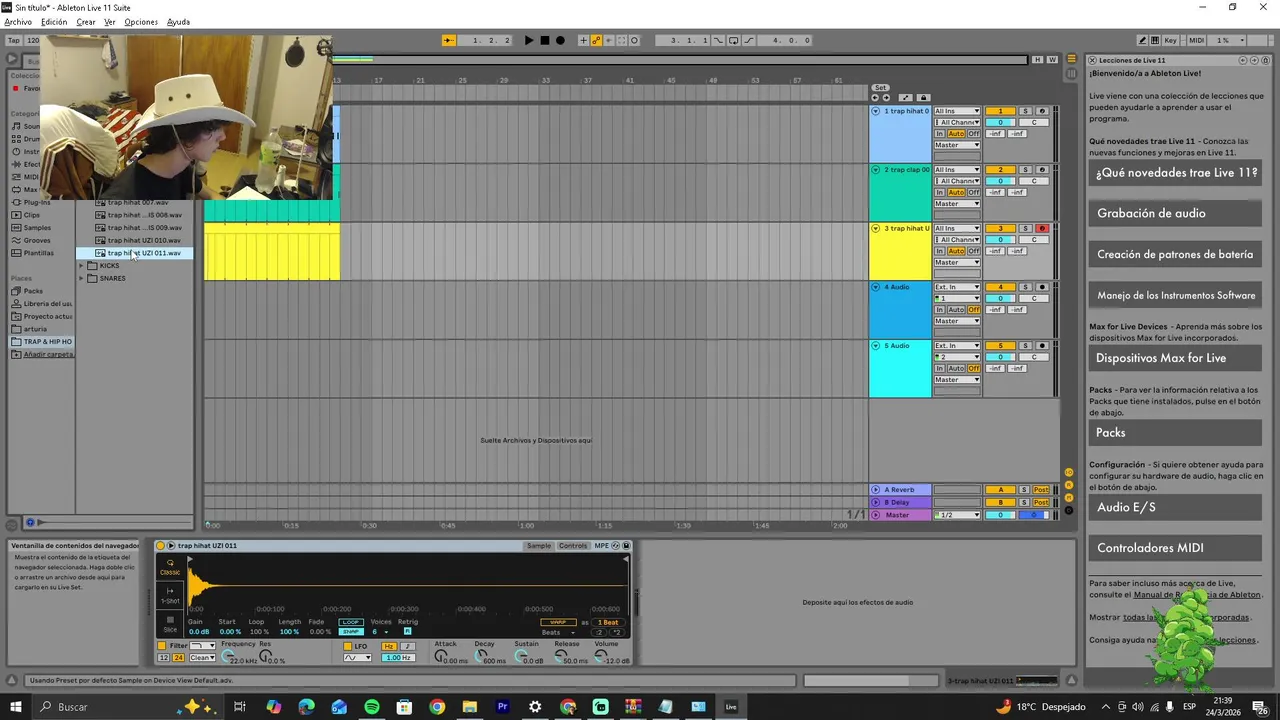The image size is (1280, 720).
Task: Toggle trap hihat UZI 011 device activator
Action: tap(161, 546)
